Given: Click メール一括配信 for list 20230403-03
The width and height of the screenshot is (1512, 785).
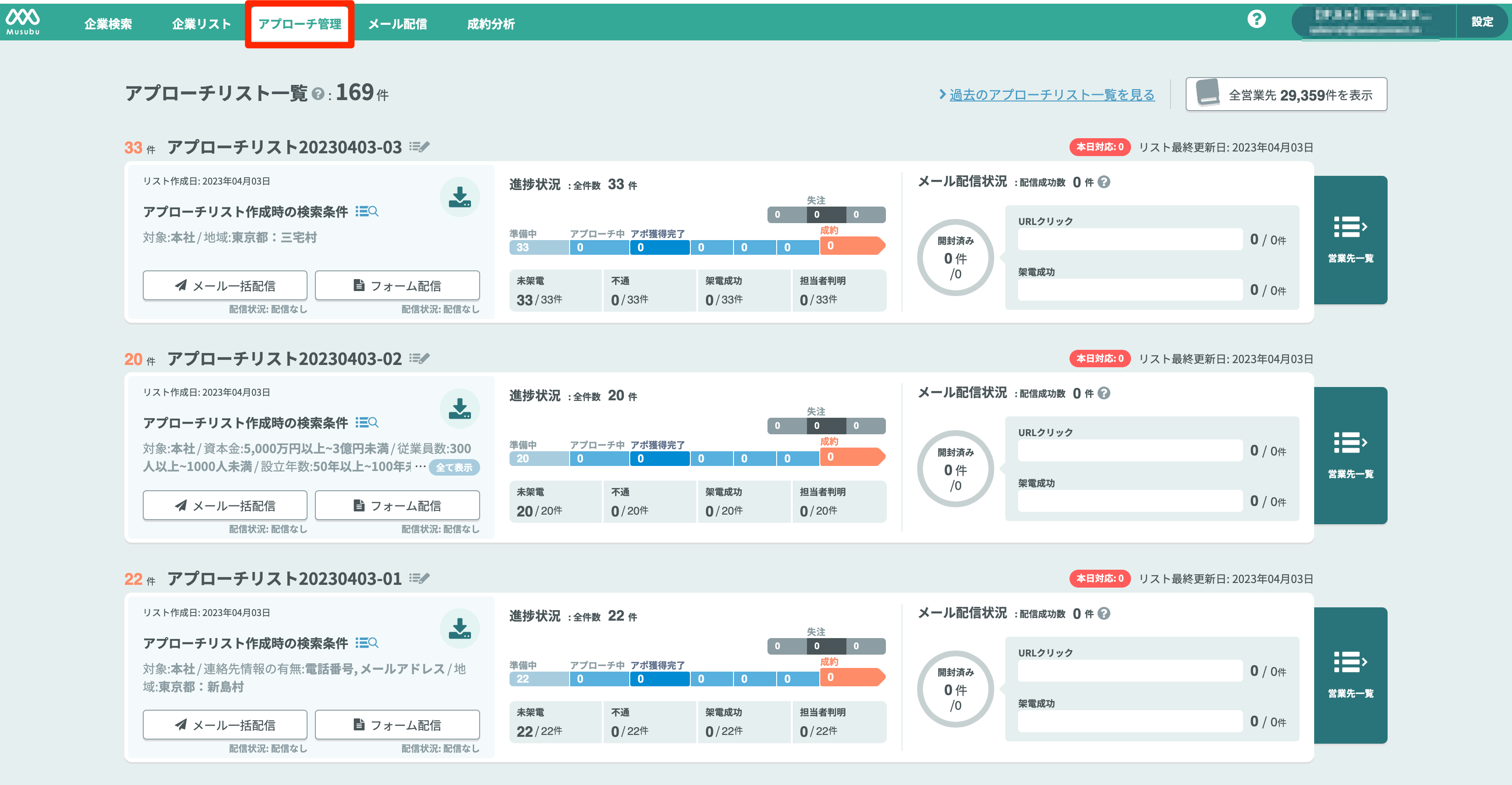Looking at the screenshot, I should pos(225,286).
